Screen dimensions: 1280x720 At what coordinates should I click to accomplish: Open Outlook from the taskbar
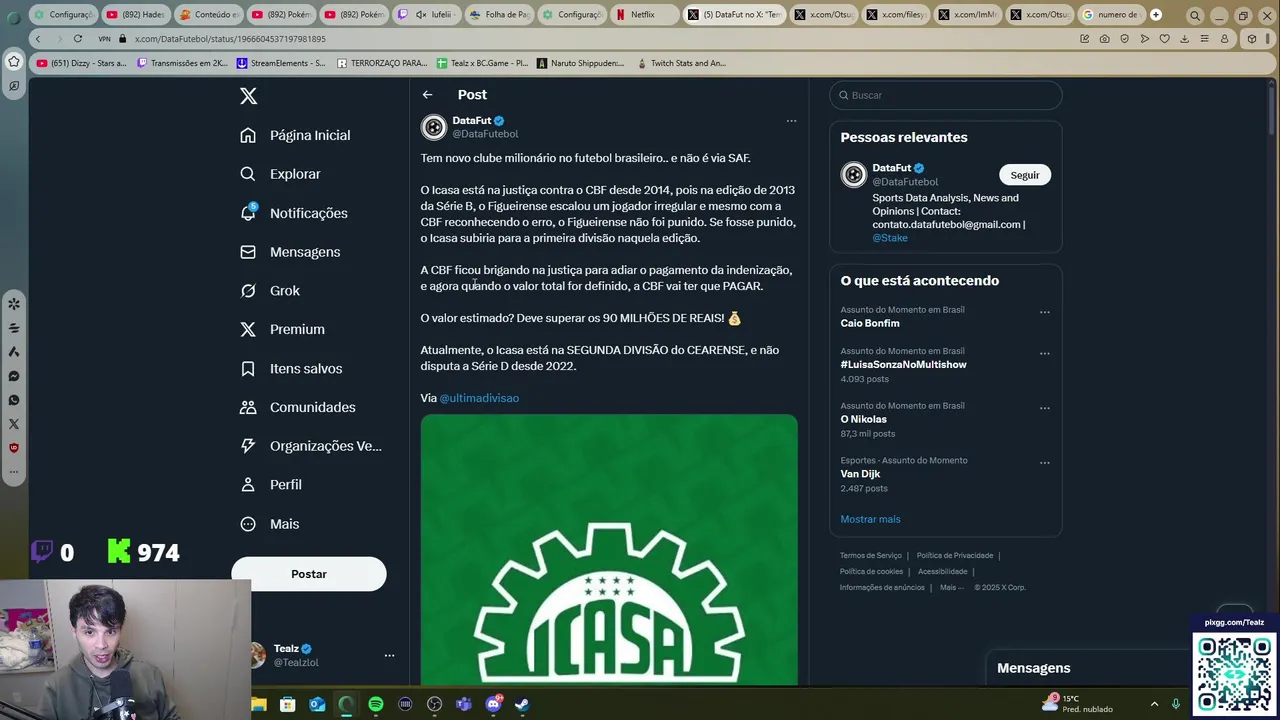click(x=317, y=704)
